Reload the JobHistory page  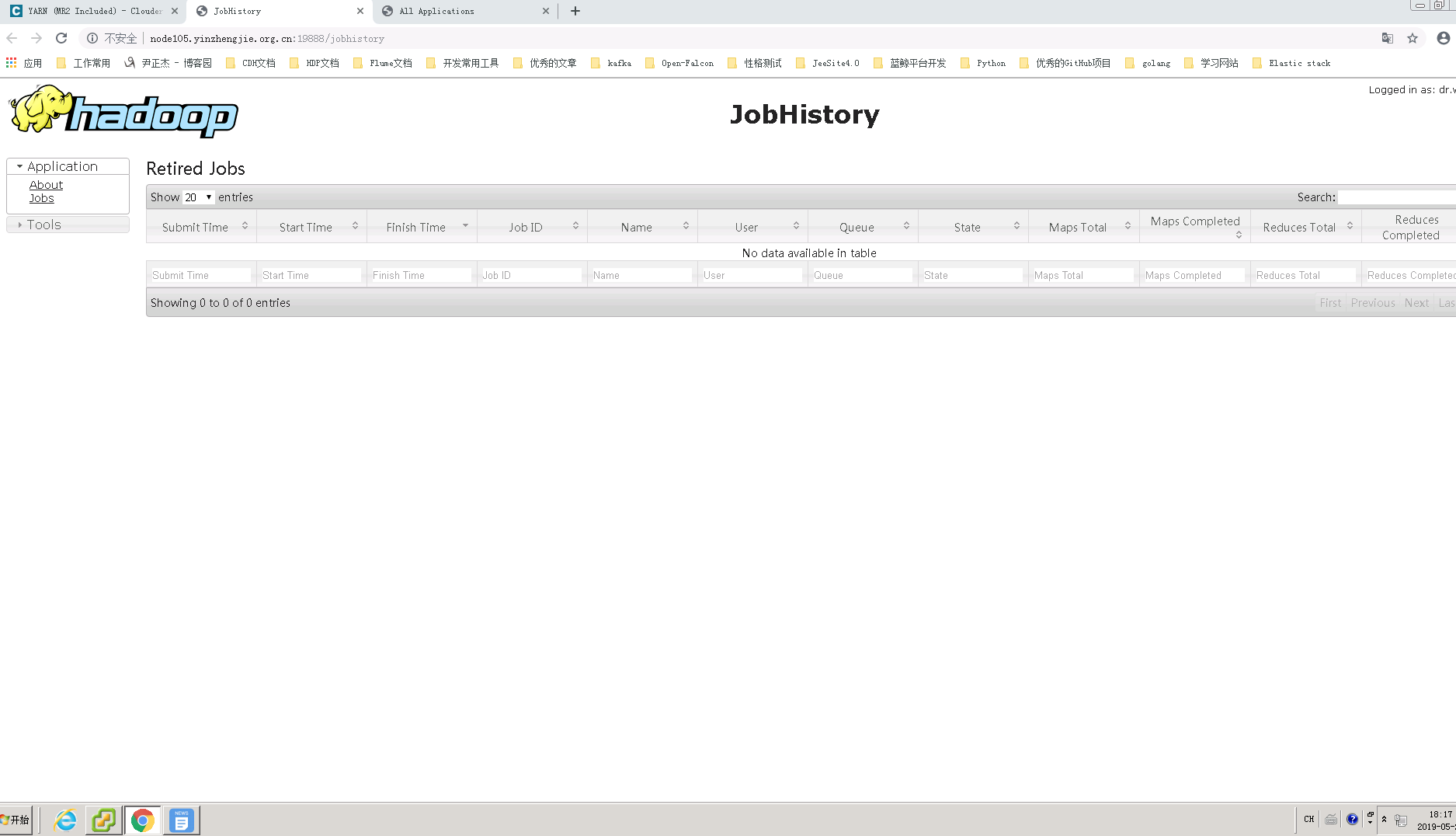[x=61, y=37]
